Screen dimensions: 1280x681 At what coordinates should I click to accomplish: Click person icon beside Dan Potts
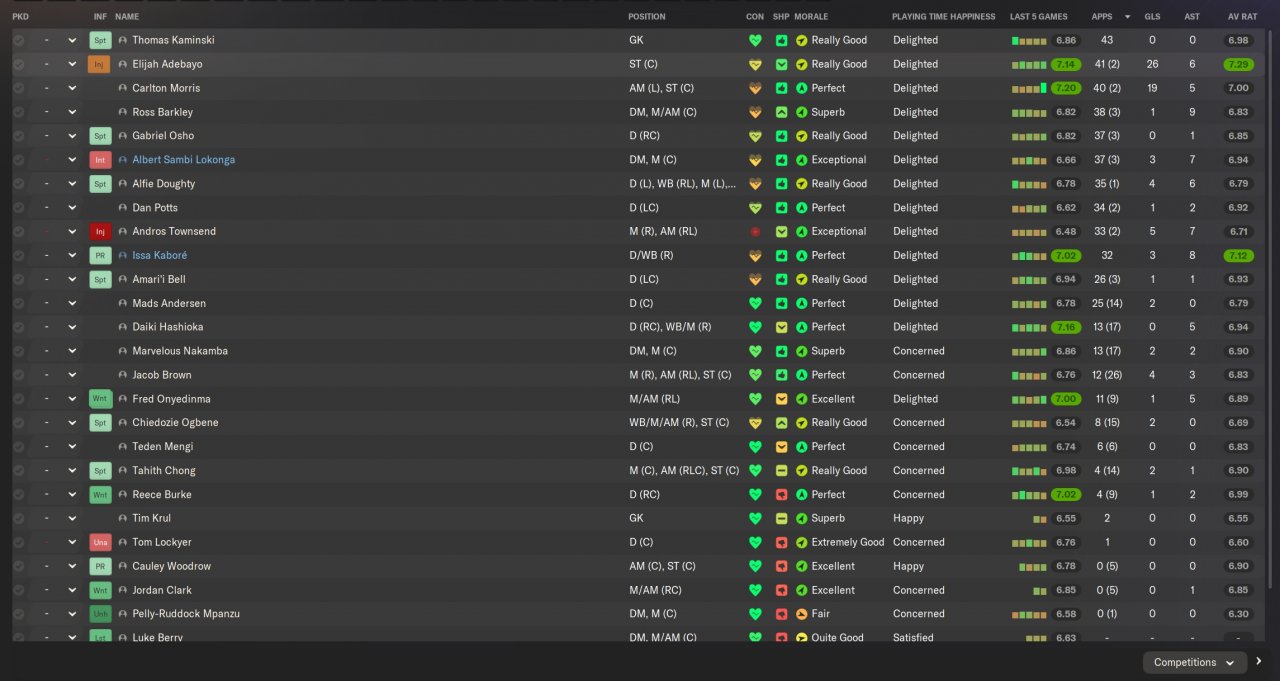(x=123, y=208)
